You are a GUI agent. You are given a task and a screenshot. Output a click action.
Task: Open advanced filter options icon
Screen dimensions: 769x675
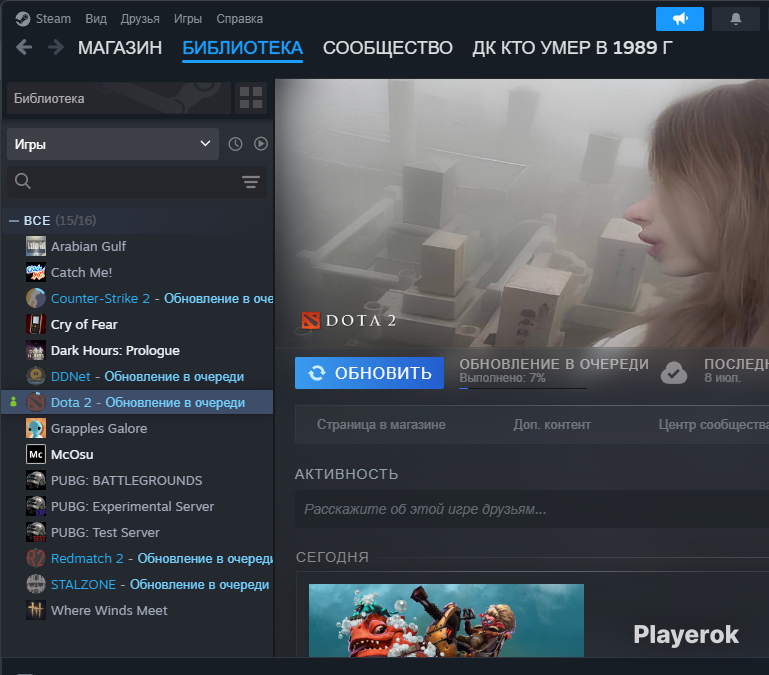coord(251,182)
